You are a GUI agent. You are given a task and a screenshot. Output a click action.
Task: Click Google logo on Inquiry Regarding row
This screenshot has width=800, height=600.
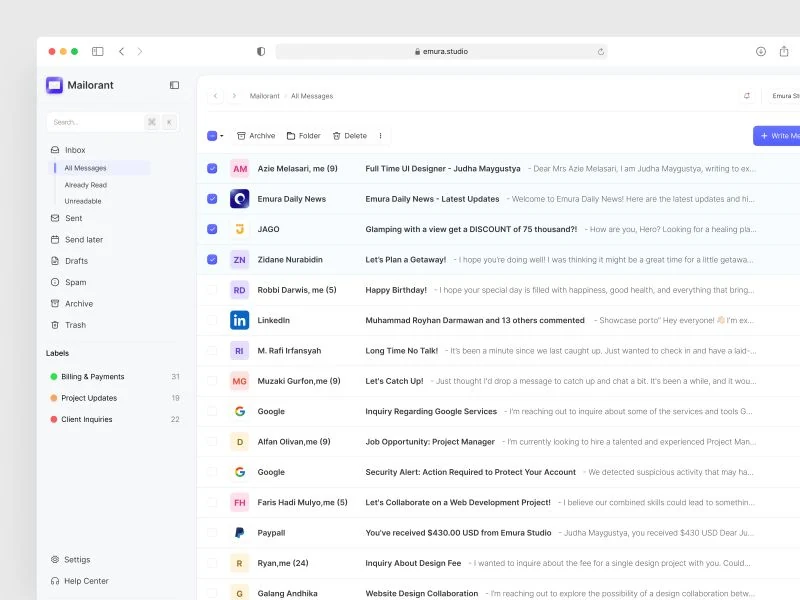coord(239,411)
